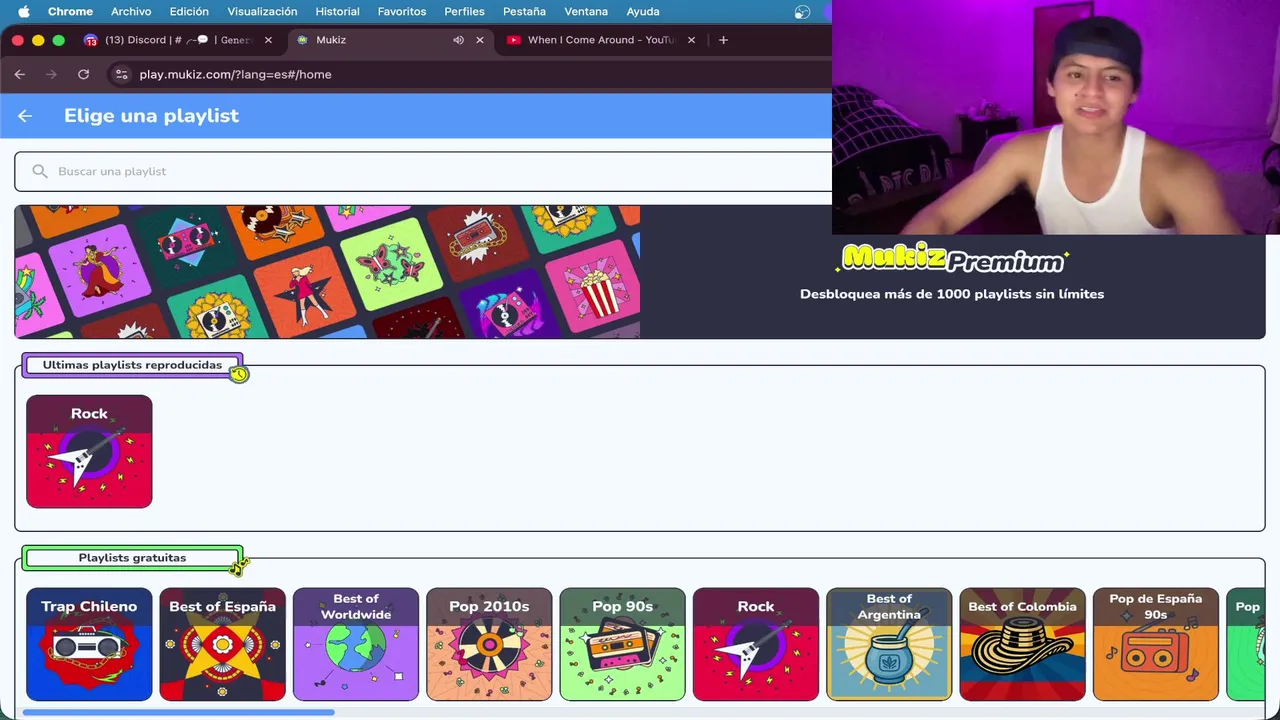Open the Archivo menu
This screenshot has height=720, width=1280.
pos(131,12)
